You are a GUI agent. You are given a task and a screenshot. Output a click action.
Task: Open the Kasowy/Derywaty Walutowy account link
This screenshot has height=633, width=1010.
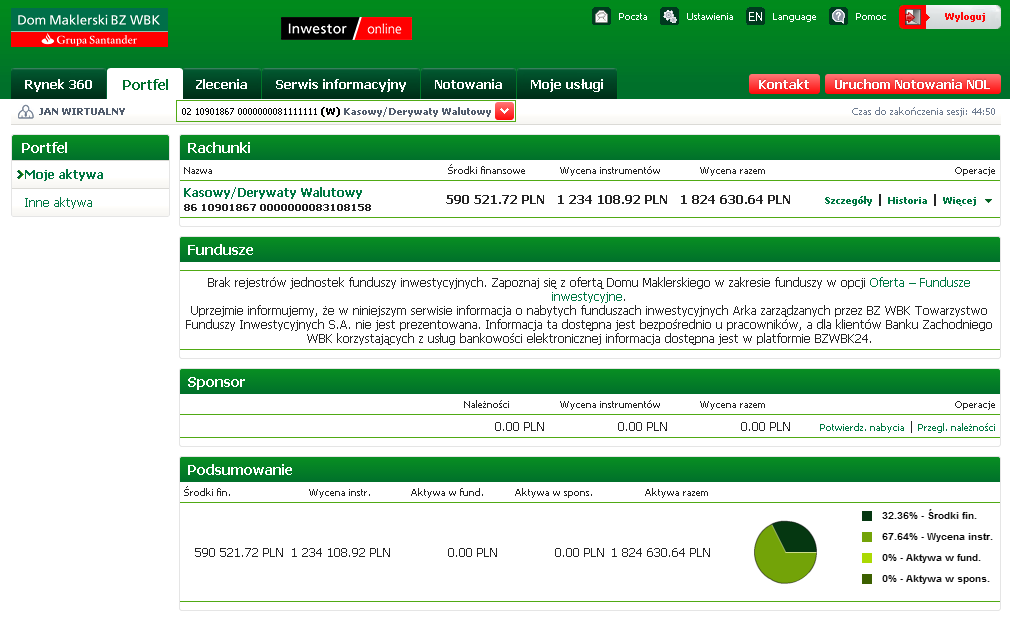click(272, 193)
